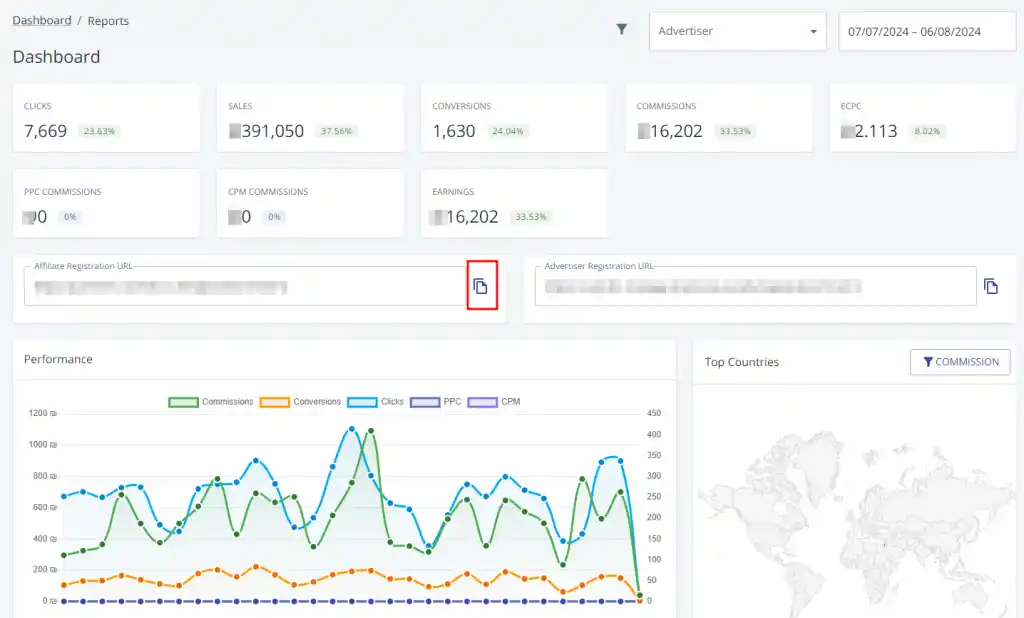This screenshot has height=618, width=1024.
Task: Copy the Advertiser Registration URL
Action: click(x=991, y=286)
